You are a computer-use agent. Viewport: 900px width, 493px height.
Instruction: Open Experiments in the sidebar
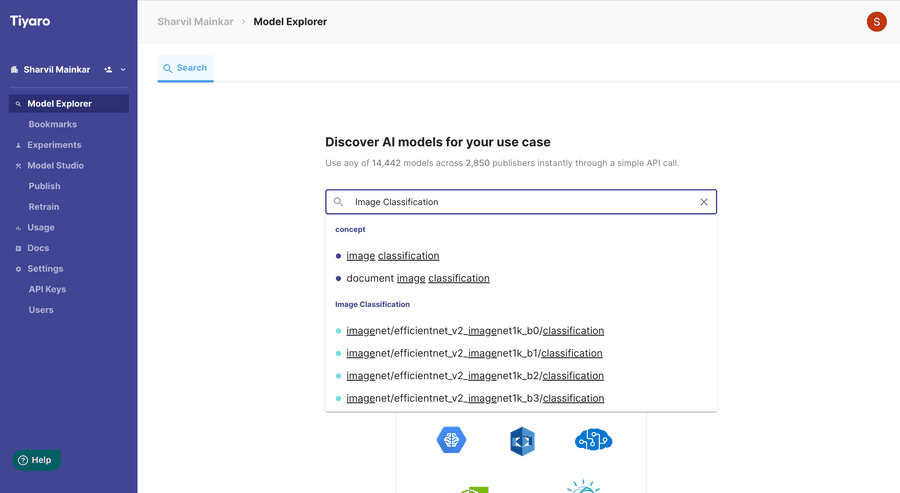click(x=54, y=145)
